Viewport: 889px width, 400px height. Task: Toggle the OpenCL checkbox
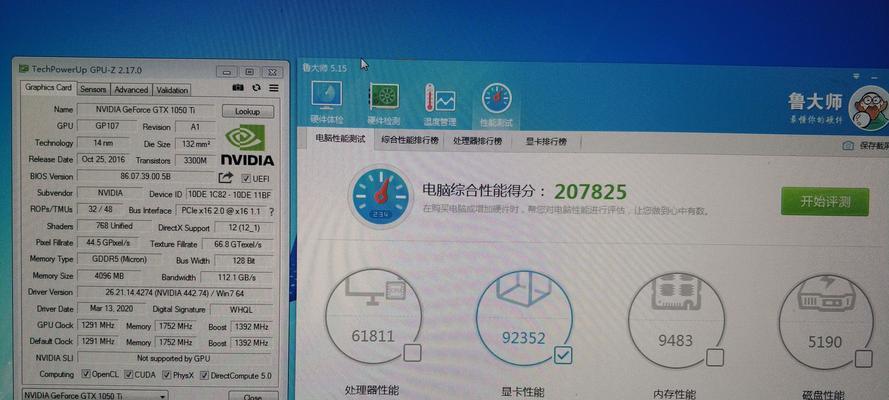click(86, 374)
